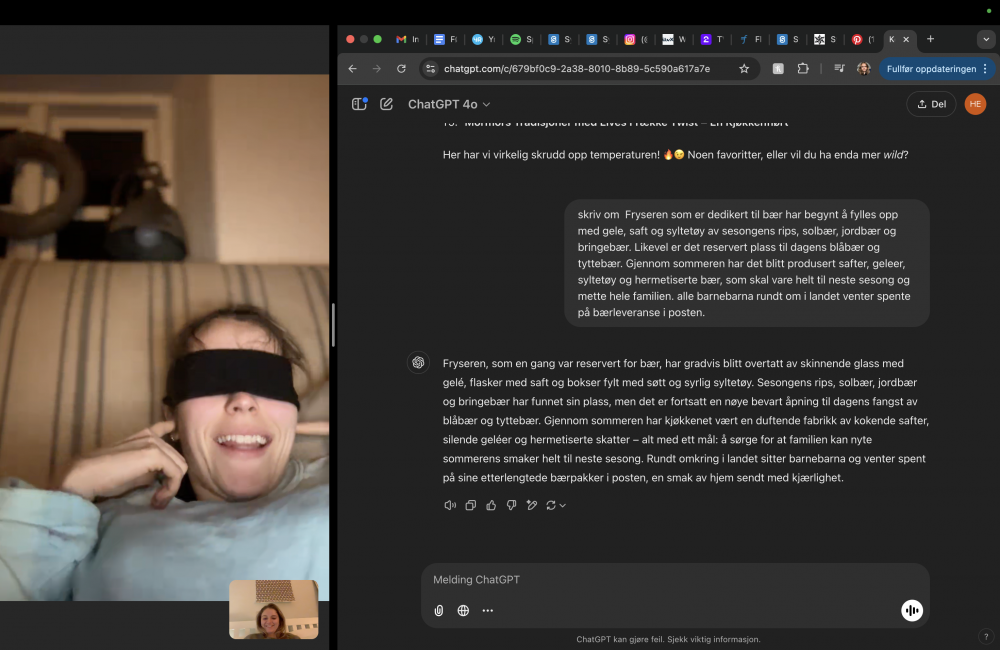Give the response a thumbs up
This screenshot has height=650, width=1000.
(x=491, y=505)
